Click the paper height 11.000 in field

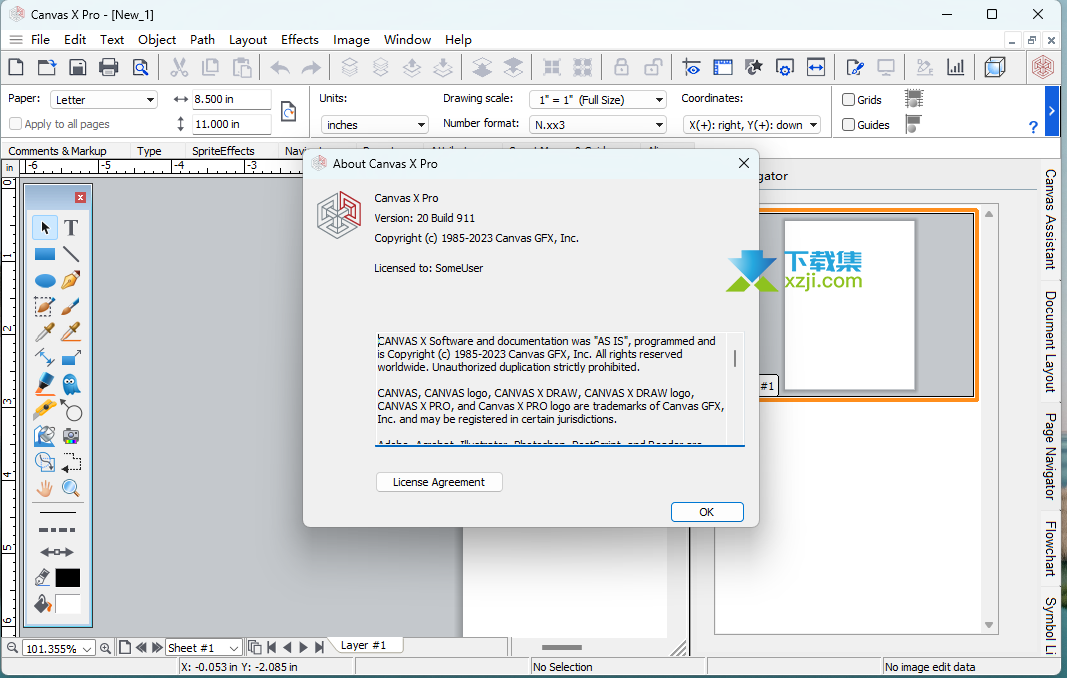231,124
